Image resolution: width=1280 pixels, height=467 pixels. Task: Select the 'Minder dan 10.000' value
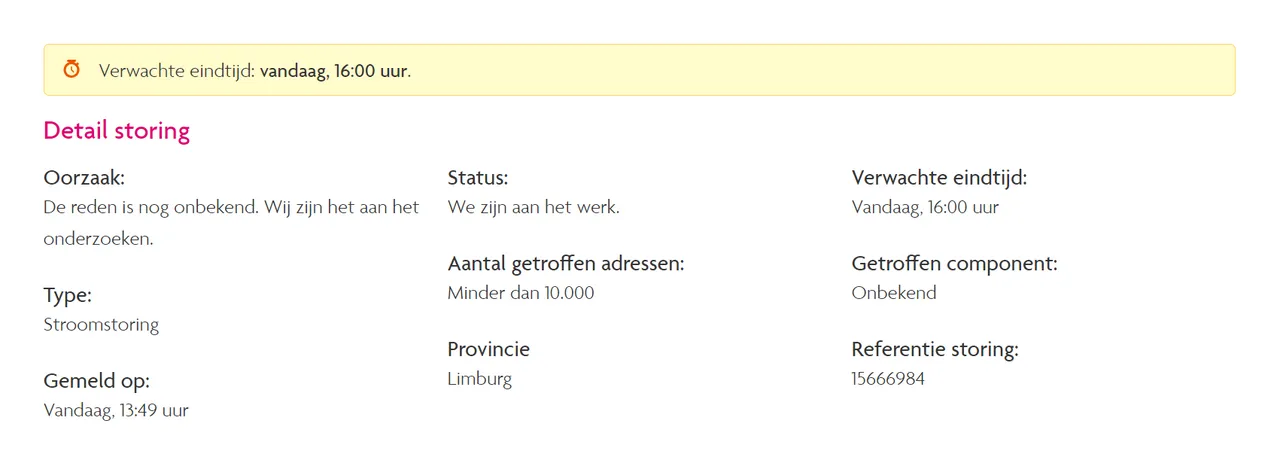click(x=521, y=293)
